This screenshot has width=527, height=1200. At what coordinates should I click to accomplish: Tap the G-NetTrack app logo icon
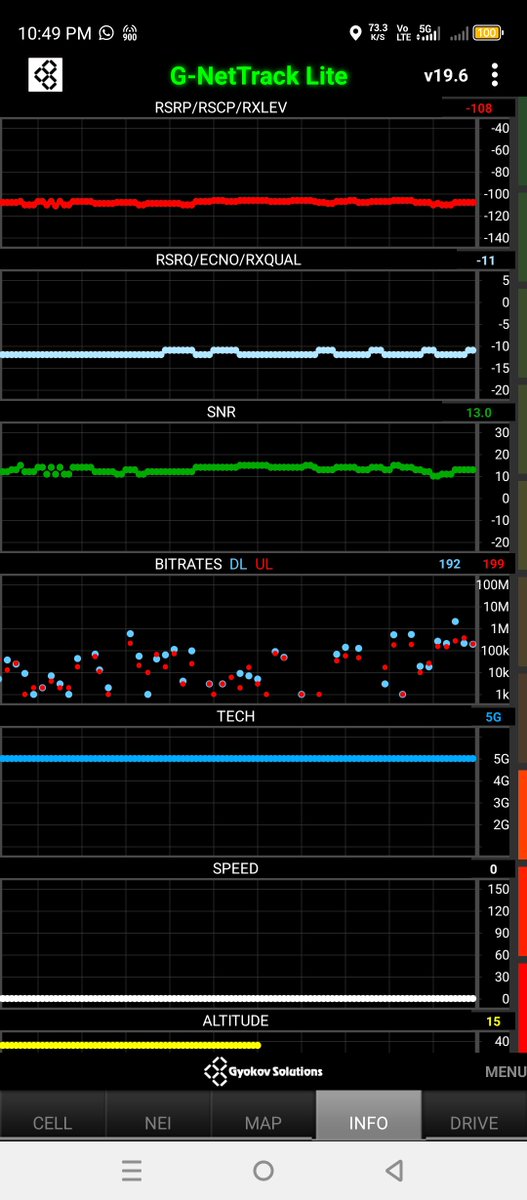[46, 75]
